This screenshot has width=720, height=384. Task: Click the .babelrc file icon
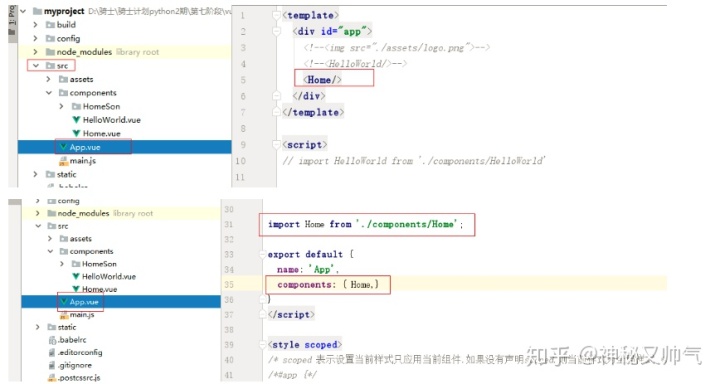52,340
